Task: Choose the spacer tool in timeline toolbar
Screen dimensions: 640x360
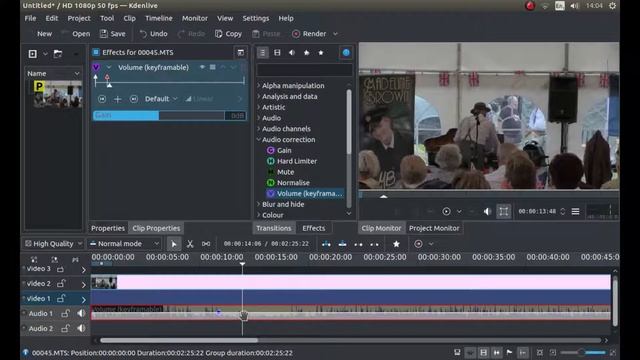Action: pyautogui.click(x=206, y=244)
